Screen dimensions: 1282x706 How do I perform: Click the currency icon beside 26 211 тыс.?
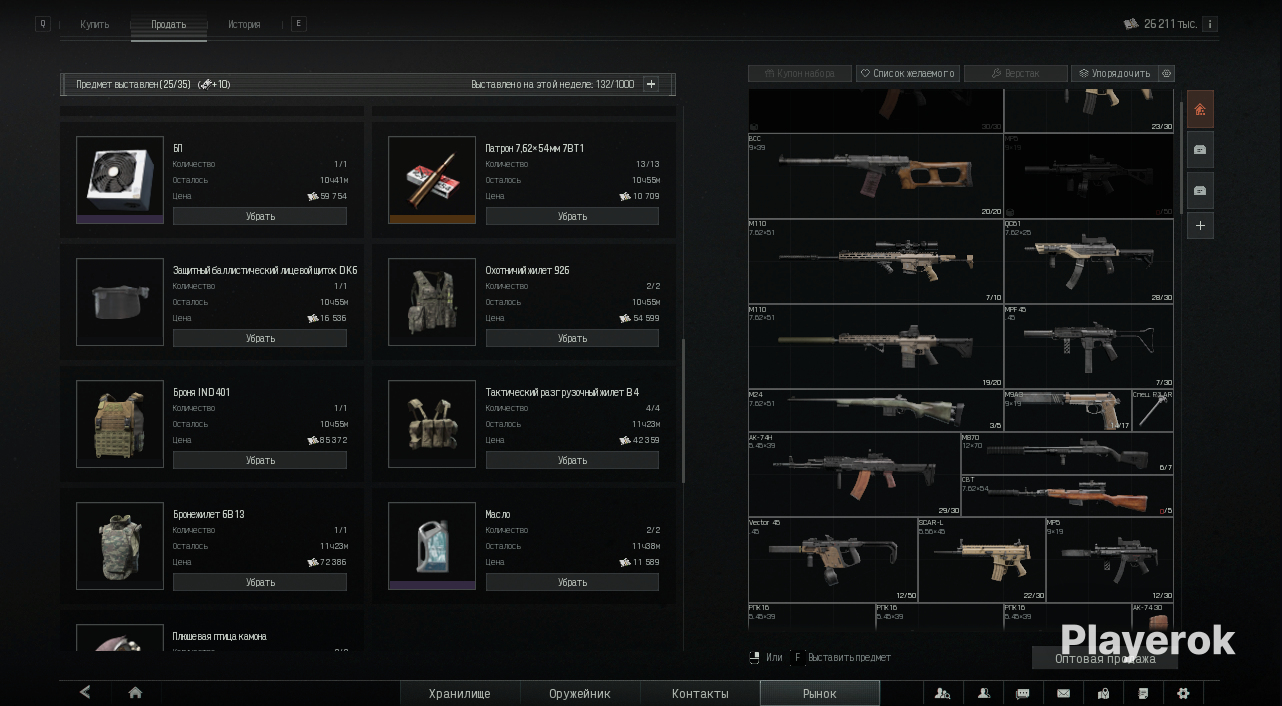1131,24
